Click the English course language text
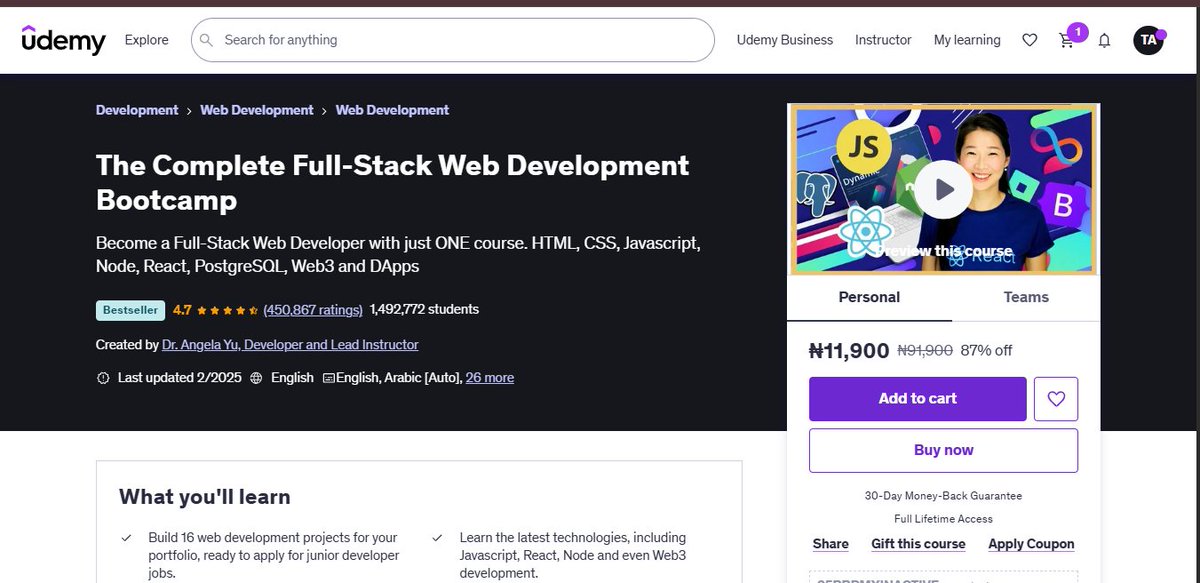Screen dimensions: 1200x583 click(292, 378)
